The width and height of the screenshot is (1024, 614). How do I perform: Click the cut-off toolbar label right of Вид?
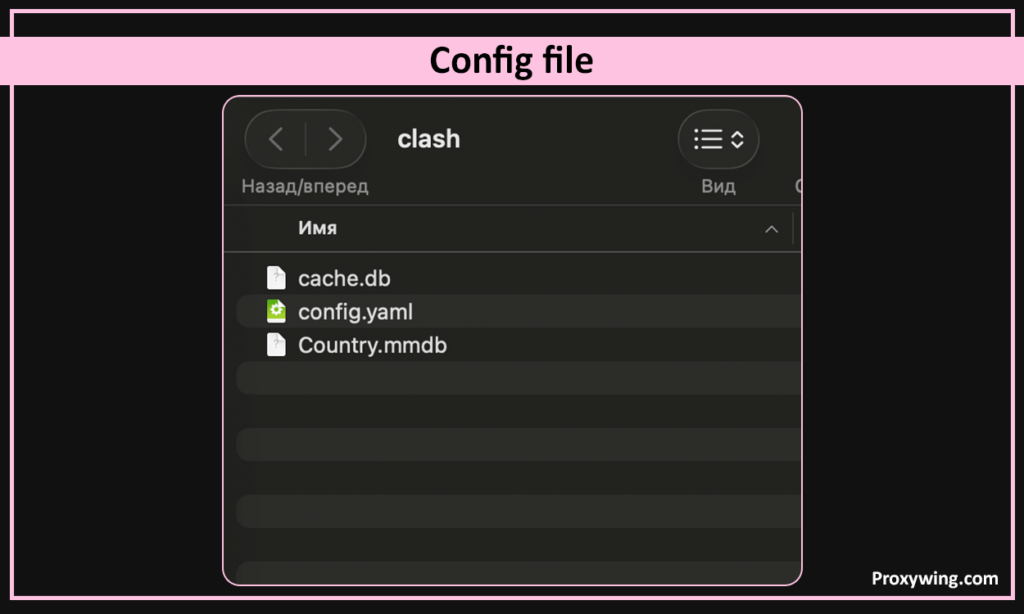point(798,186)
